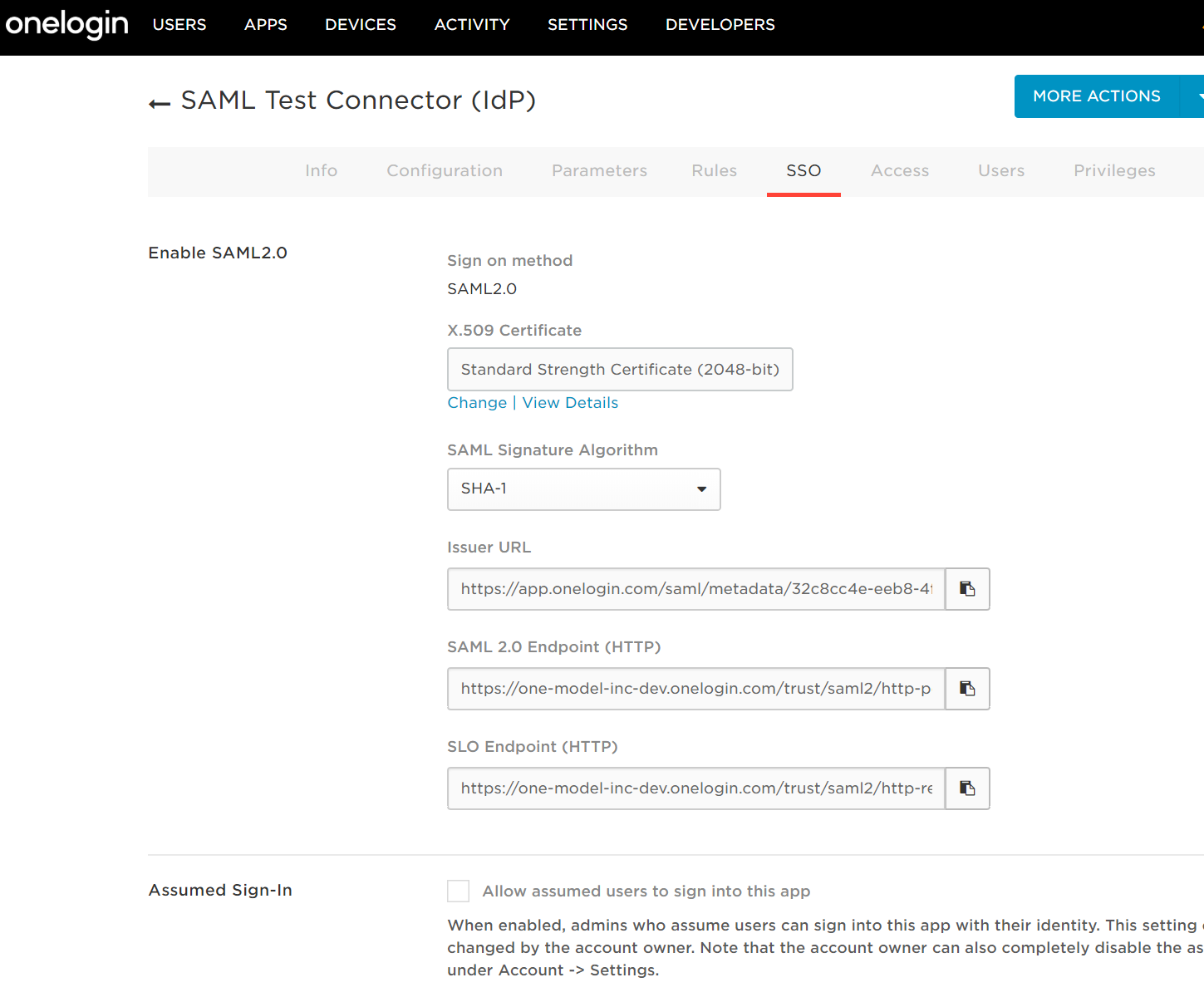Click the Change certificate link
This screenshot has height=997, width=1204.
click(x=477, y=403)
